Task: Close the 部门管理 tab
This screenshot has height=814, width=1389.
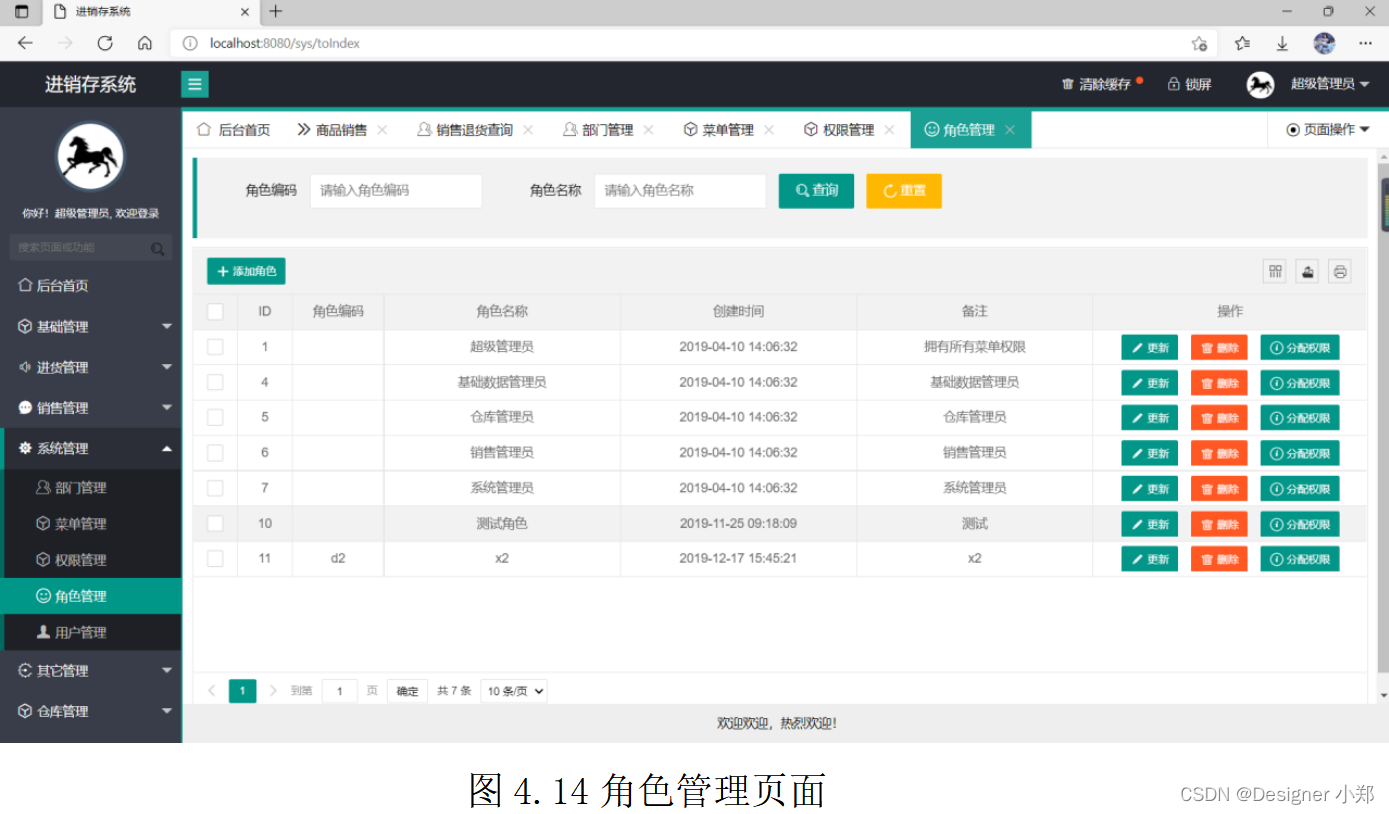Action: point(648,130)
